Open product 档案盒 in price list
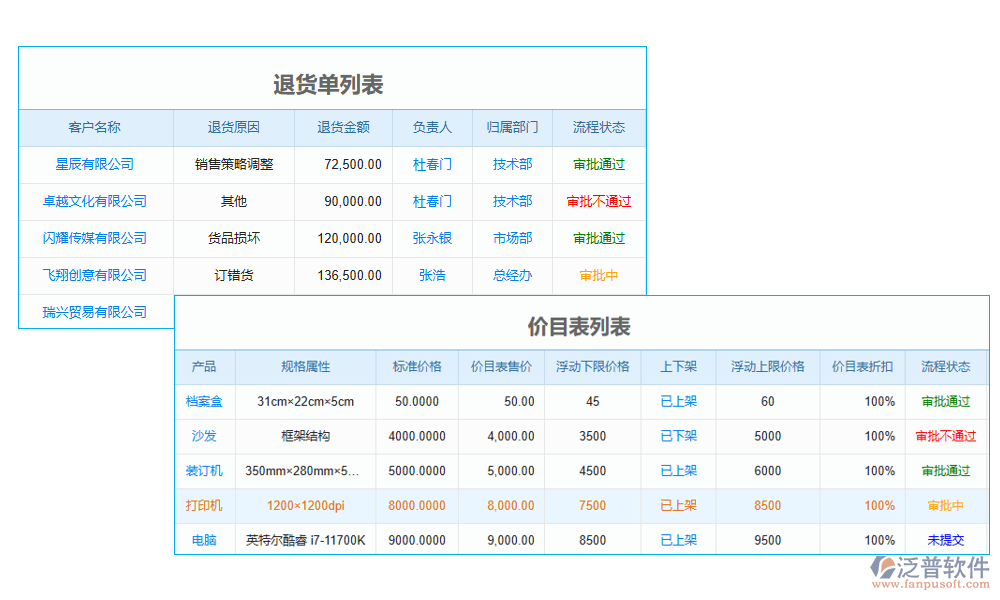The height and width of the screenshot is (600, 1000). [x=204, y=401]
